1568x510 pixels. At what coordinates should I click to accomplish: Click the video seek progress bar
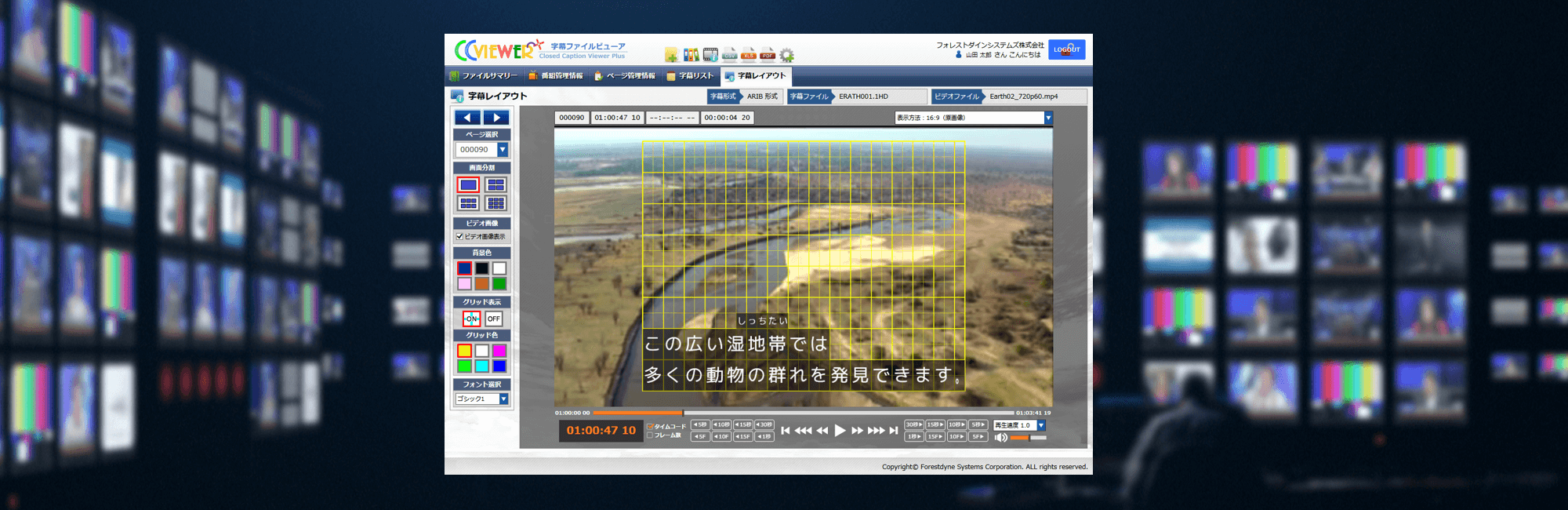pyautogui.click(x=804, y=412)
